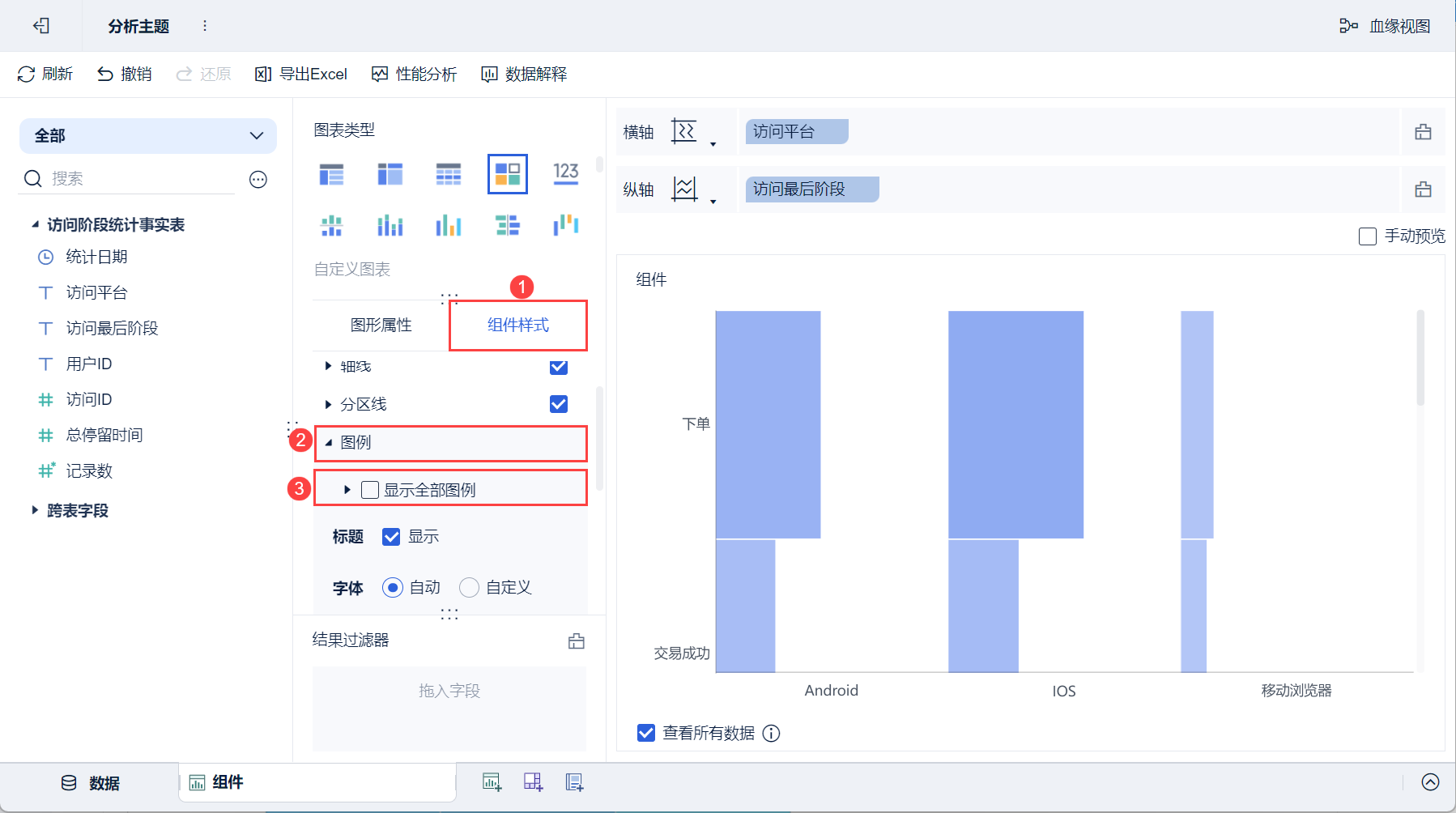
Task: Click the 访问平台 pill on 横轴
Action: coord(797,132)
